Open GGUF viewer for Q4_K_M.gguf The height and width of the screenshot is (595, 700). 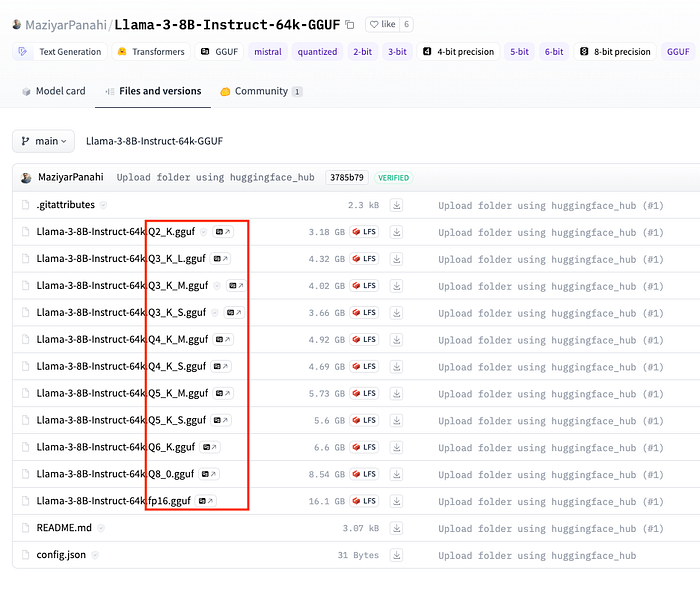(223, 339)
